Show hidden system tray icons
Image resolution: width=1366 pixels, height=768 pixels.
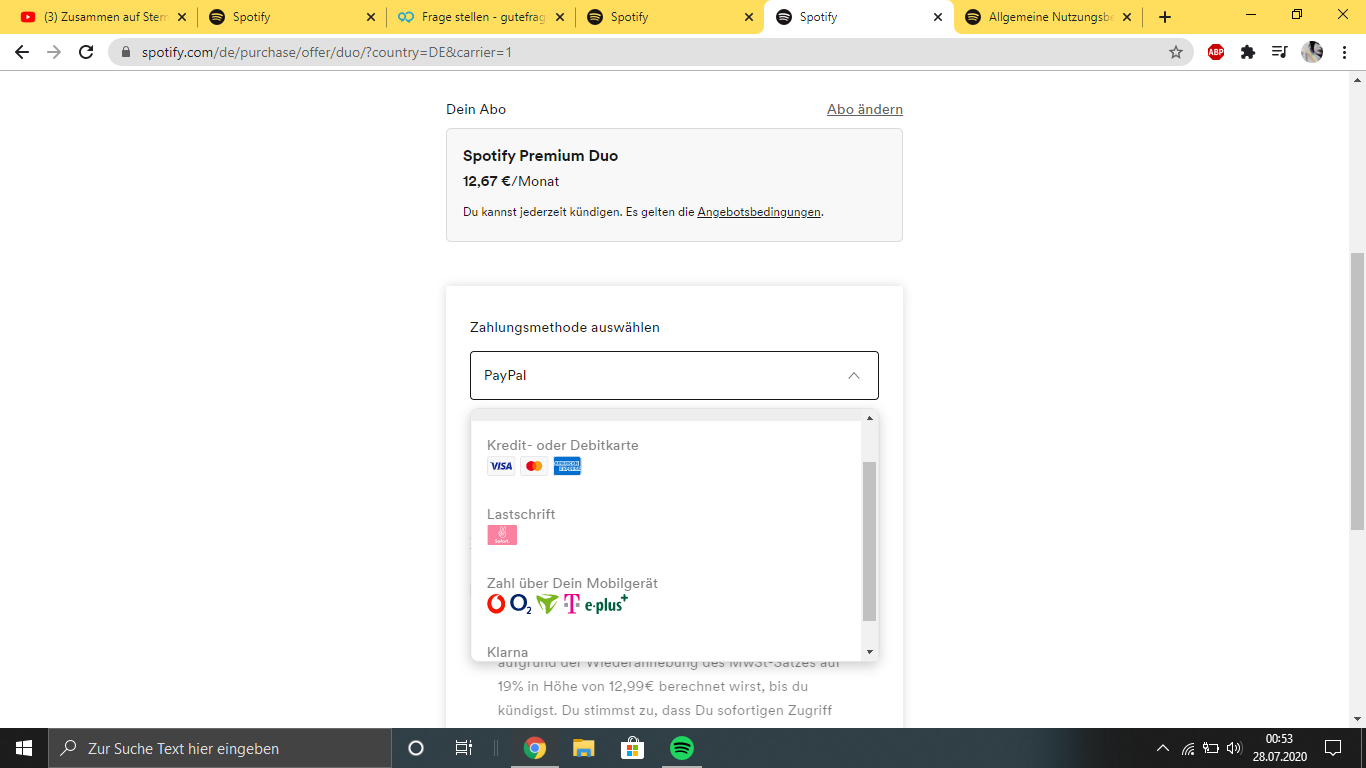[1162, 748]
